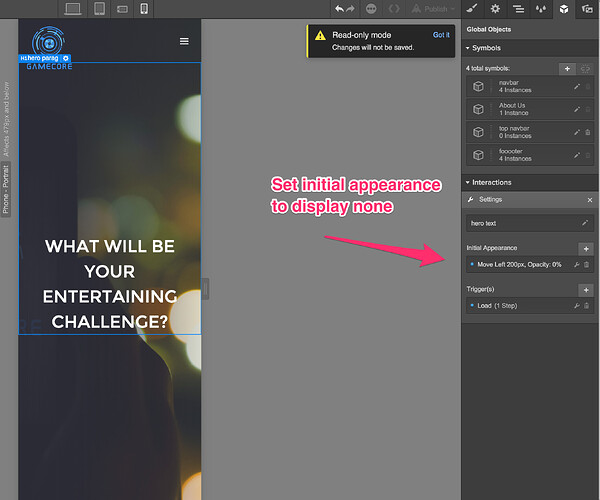Open the Interactions droplets tab
The width and height of the screenshot is (600, 500).
[541, 8]
